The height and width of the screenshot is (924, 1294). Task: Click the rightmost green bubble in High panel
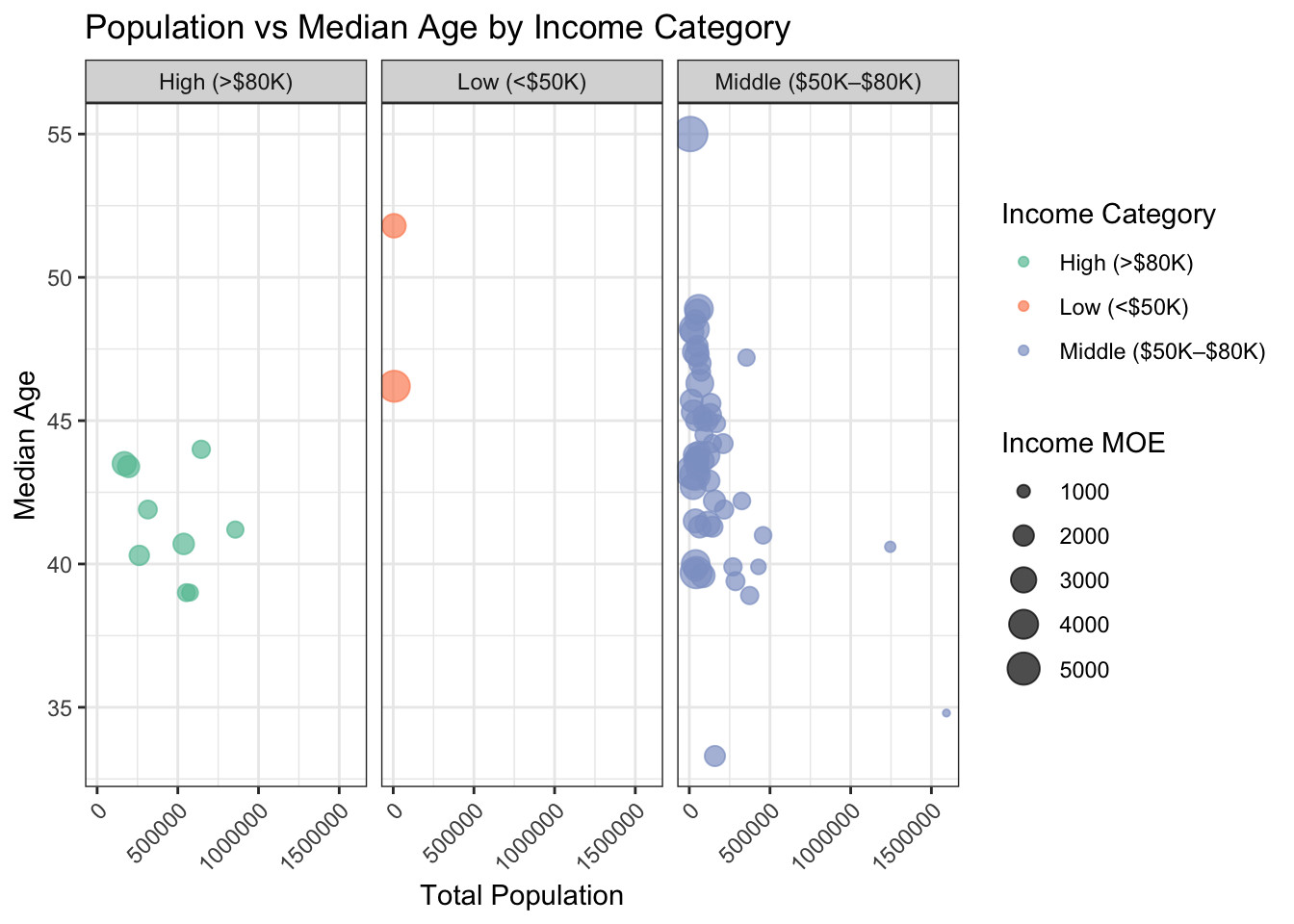235,529
